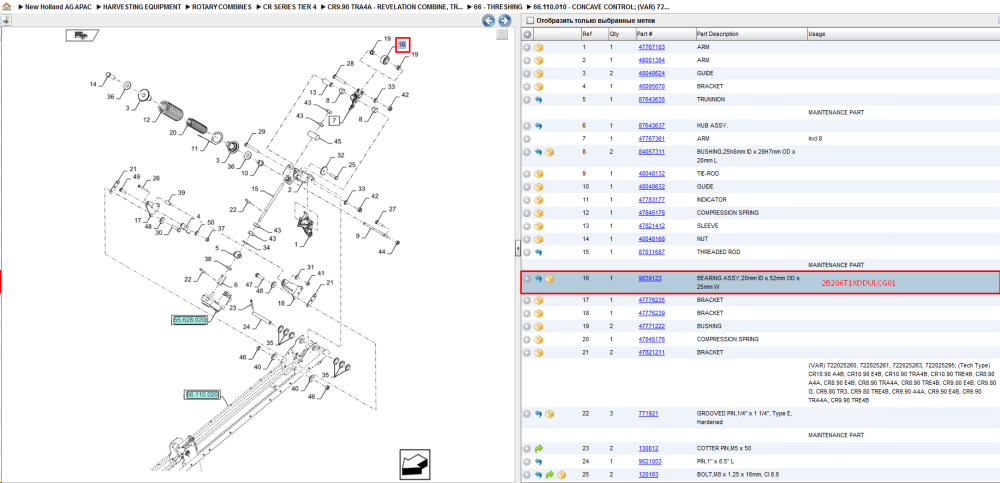Open linked diagram label 66.110.020

pos(202,395)
